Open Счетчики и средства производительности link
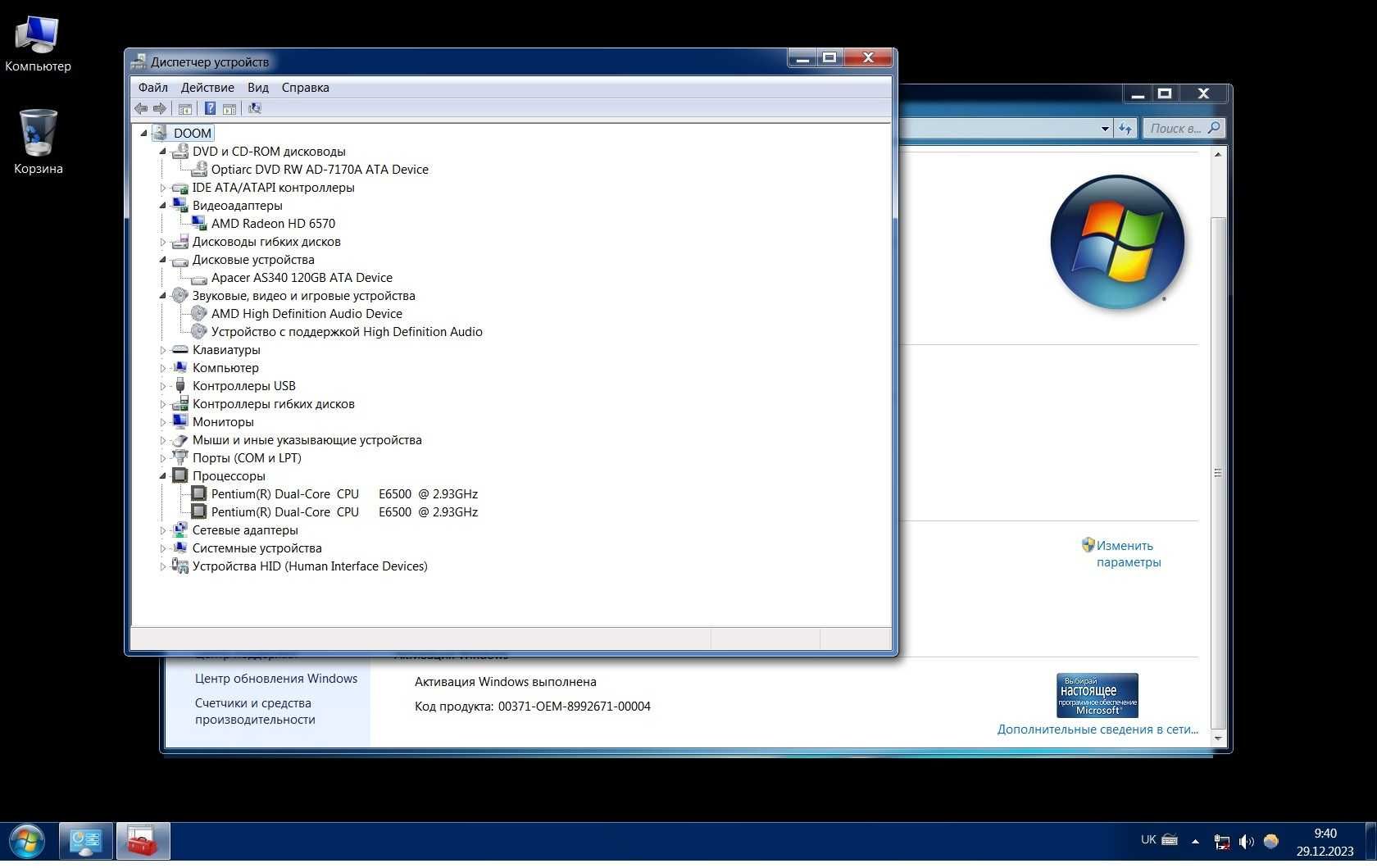 click(255, 711)
